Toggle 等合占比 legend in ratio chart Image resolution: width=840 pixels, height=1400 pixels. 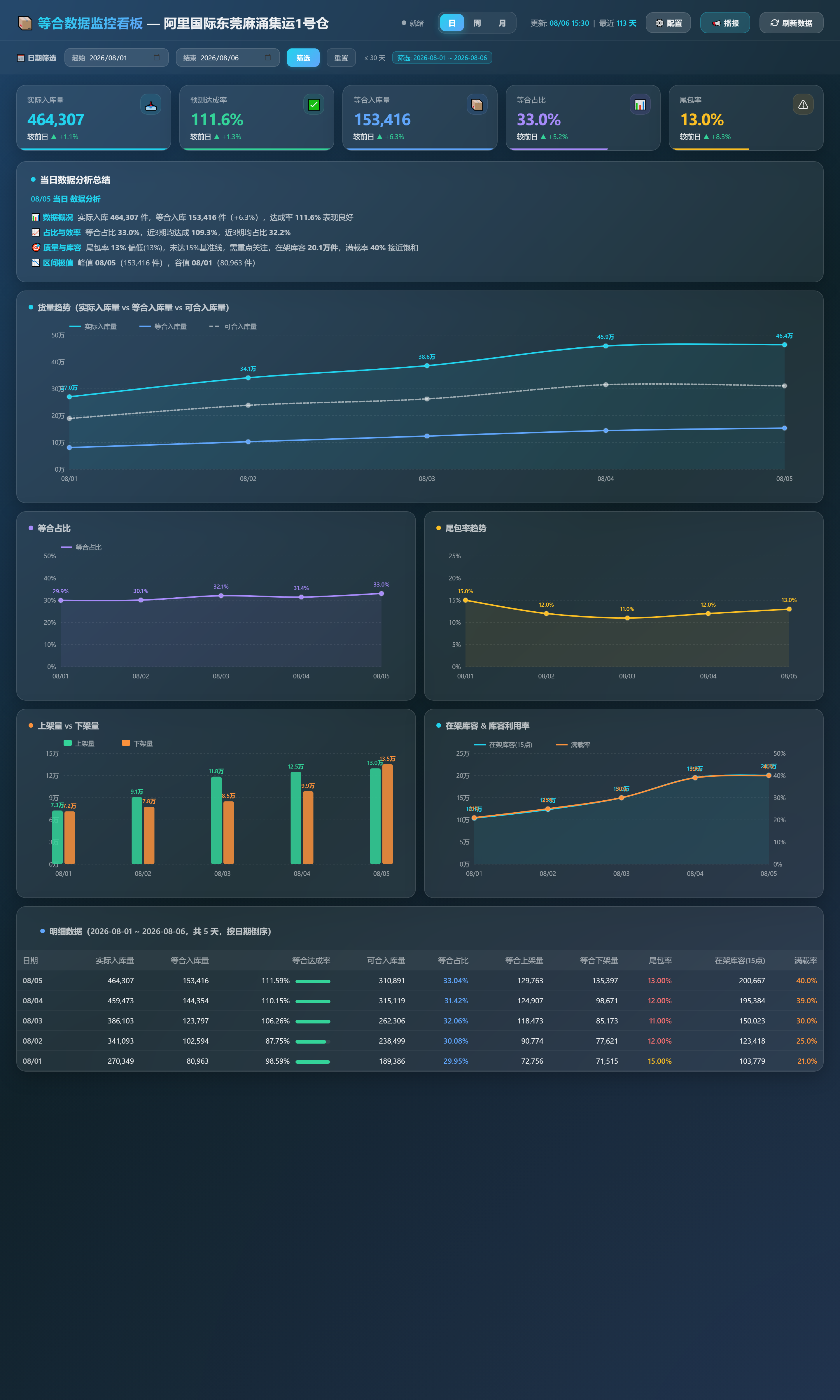81,547
